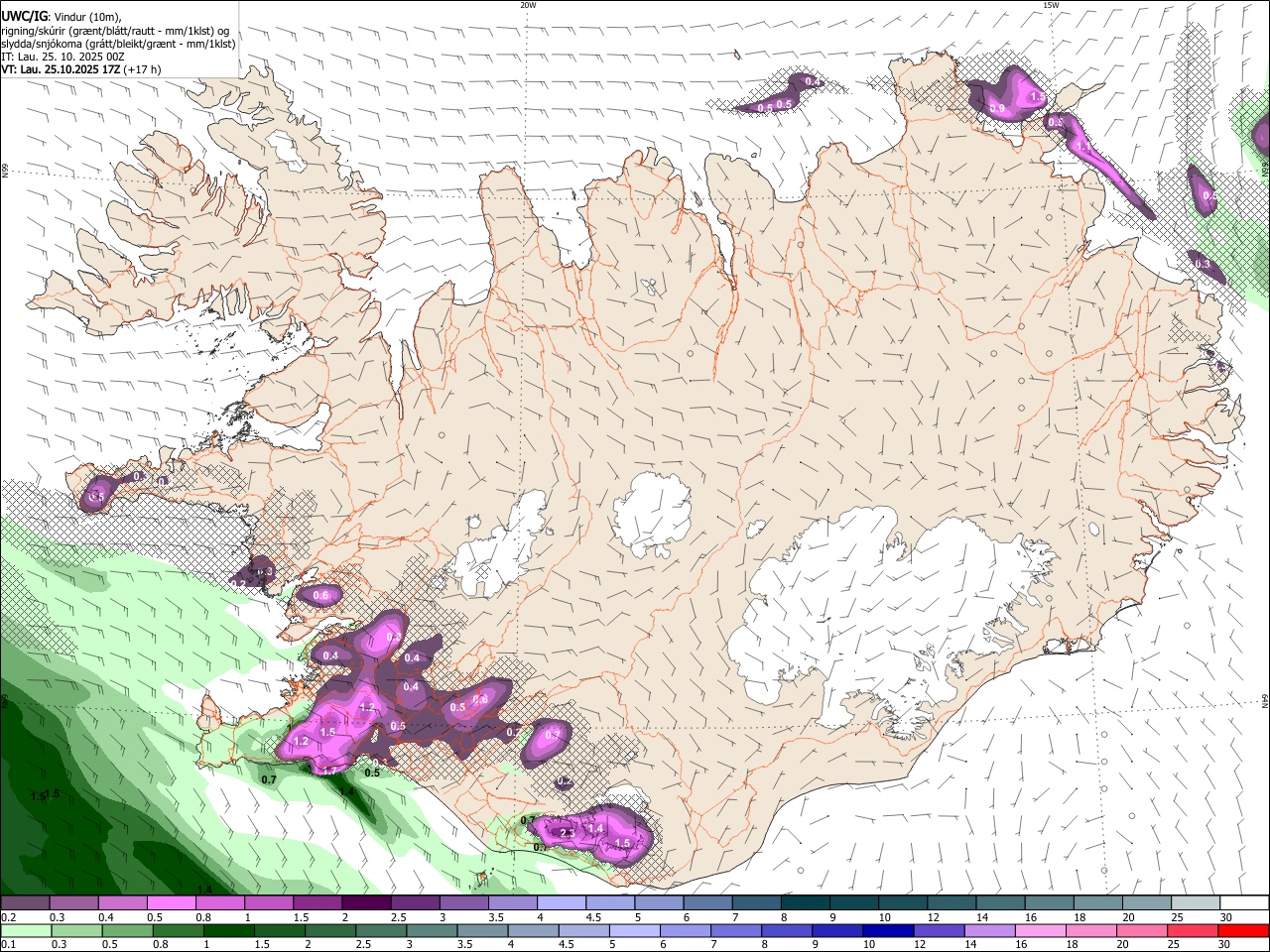The height and width of the screenshot is (952, 1270).
Task: Click the '0.2' label in upper legend
Action: click(8, 917)
